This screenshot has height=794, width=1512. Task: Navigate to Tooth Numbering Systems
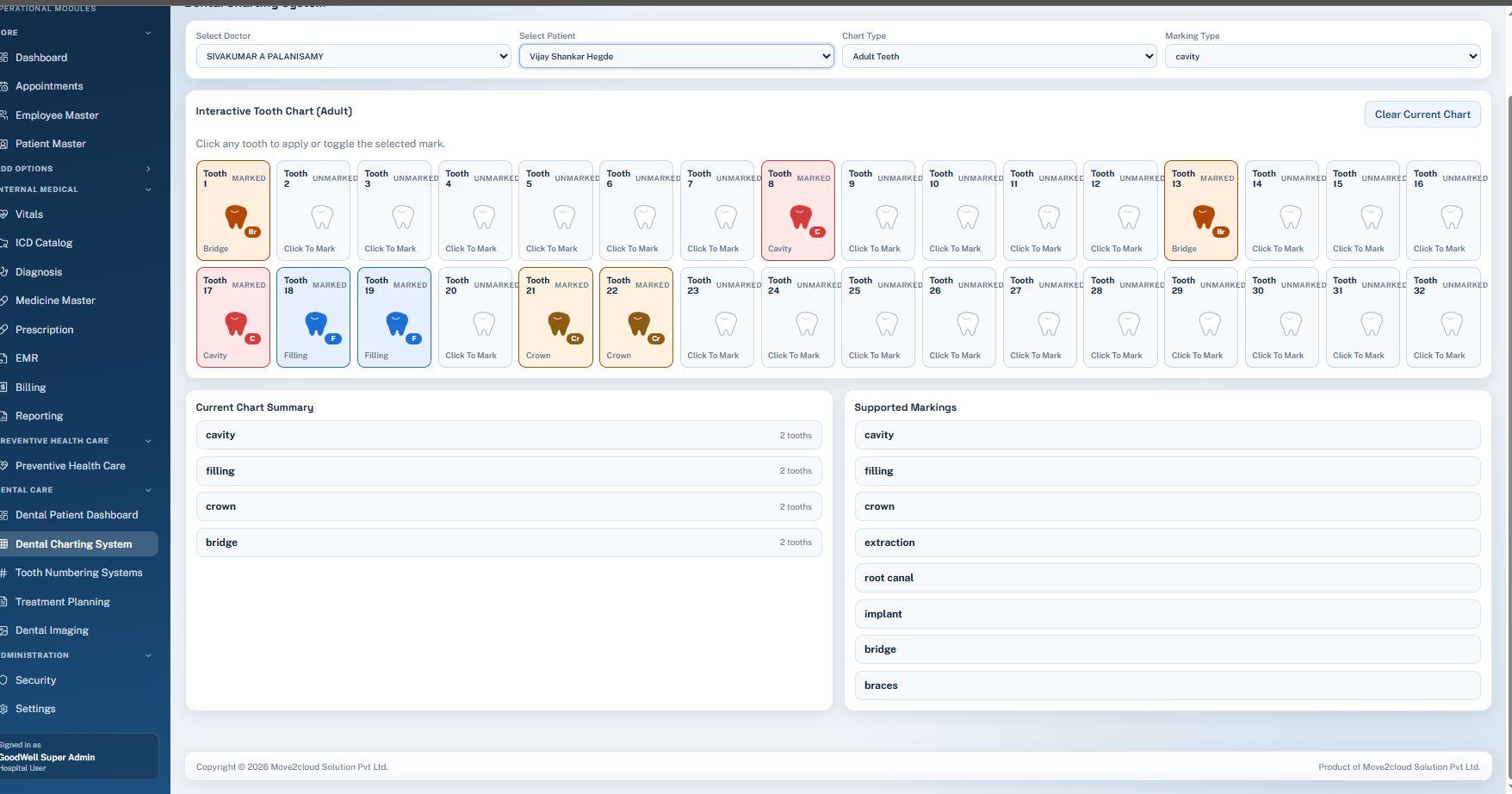point(77,573)
